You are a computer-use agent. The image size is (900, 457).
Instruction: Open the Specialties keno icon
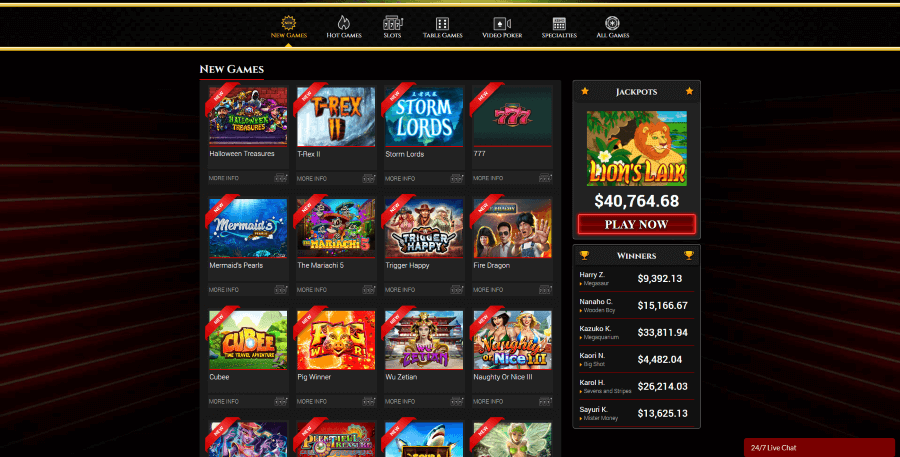[559, 23]
